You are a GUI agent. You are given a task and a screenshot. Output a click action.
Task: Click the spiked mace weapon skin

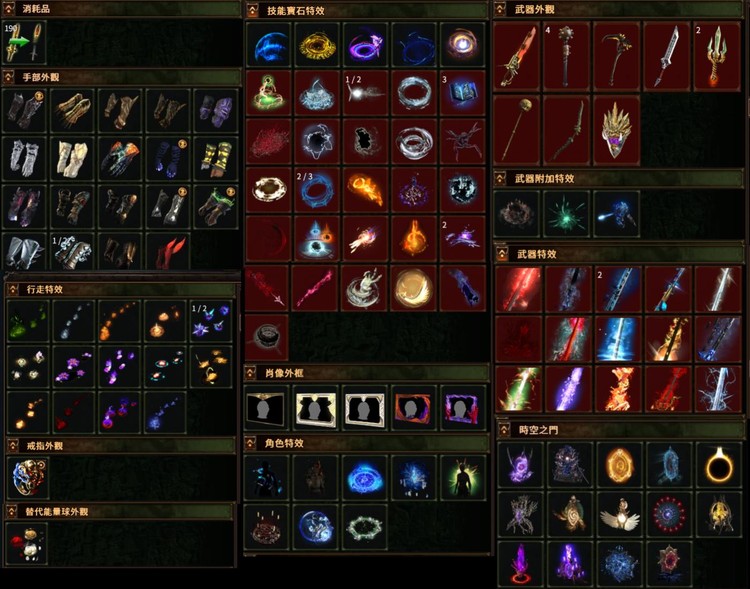[566, 56]
